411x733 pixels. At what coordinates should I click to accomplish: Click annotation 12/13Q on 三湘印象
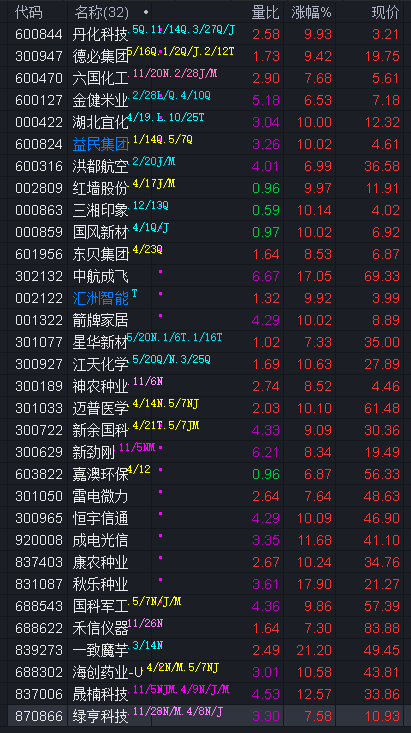point(151,205)
